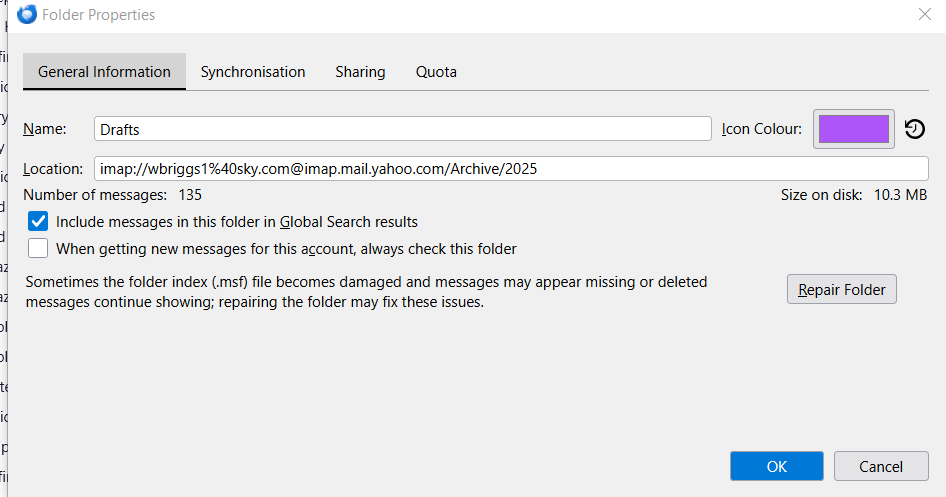Cancel the folder properties dialog
The height and width of the screenshot is (497, 946).
(881, 466)
